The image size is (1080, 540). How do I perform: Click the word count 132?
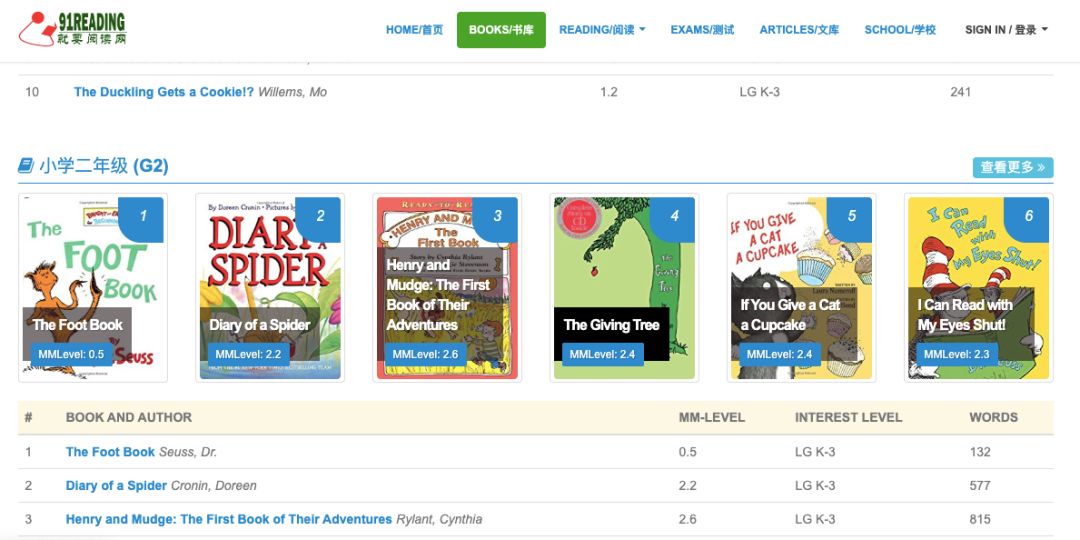tap(980, 452)
